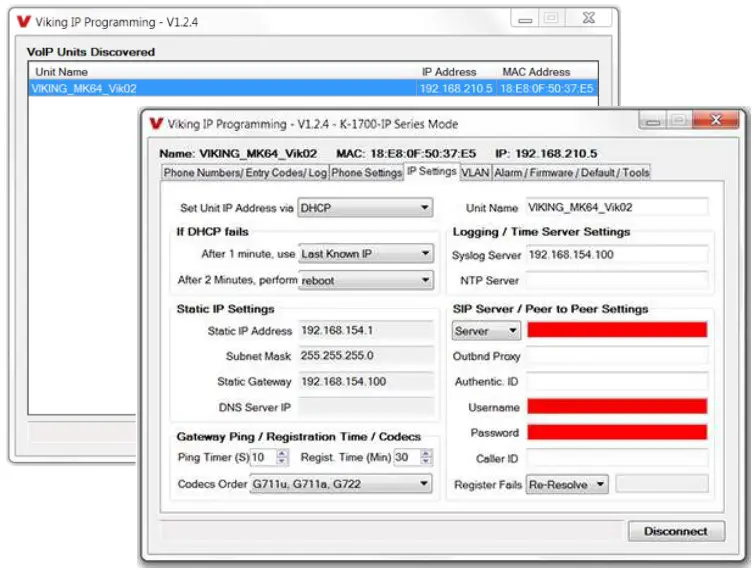Expand the Register Fails Re-Resolve dropdown
The height and width of the screenshot is (570, 754).
567,484
